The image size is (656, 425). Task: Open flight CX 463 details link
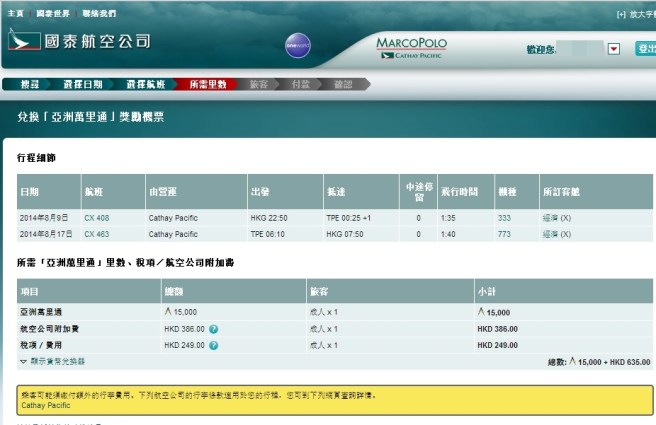click(x=97, y=234)
